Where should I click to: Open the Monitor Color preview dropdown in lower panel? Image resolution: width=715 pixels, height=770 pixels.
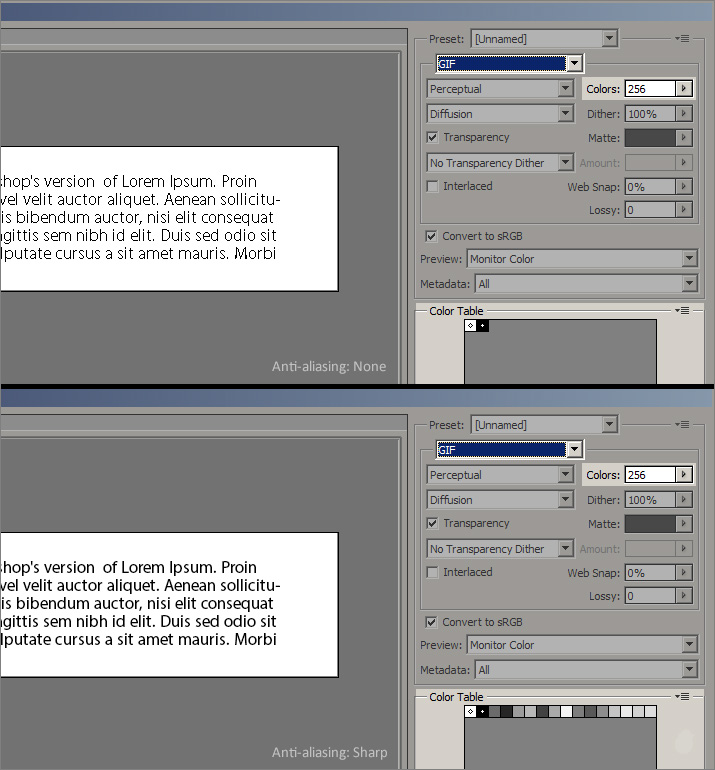pyautogui.click(x=689, y=646)
